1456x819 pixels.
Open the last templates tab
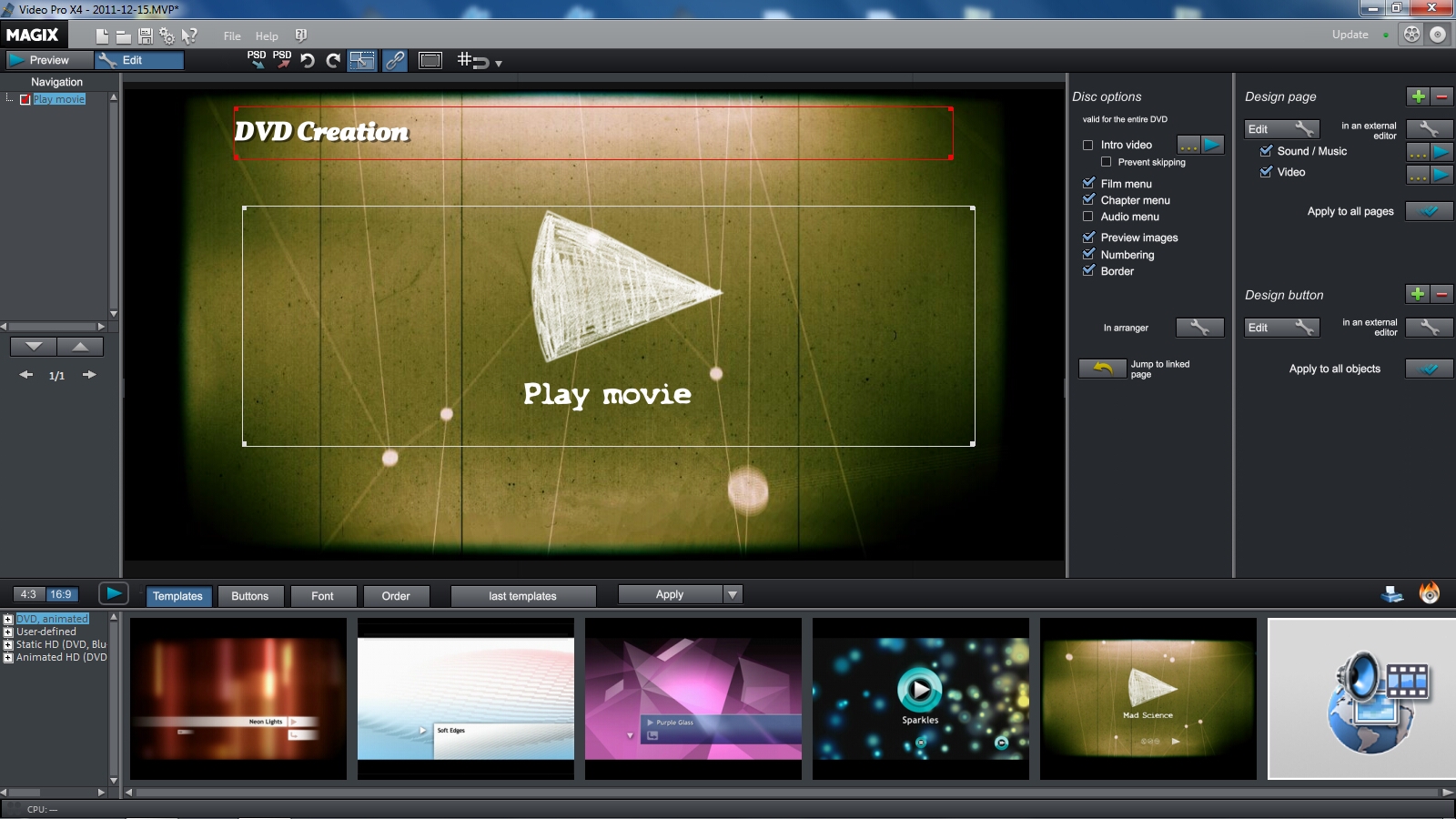coord(522,596)
